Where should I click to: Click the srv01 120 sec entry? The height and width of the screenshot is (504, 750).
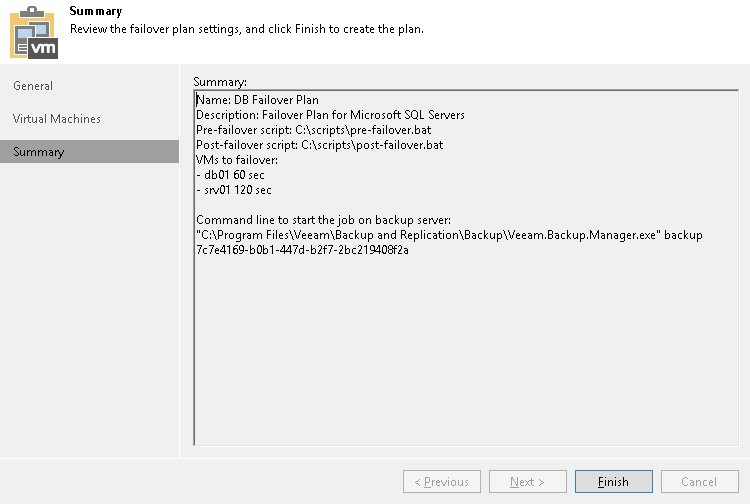(234, 190)
